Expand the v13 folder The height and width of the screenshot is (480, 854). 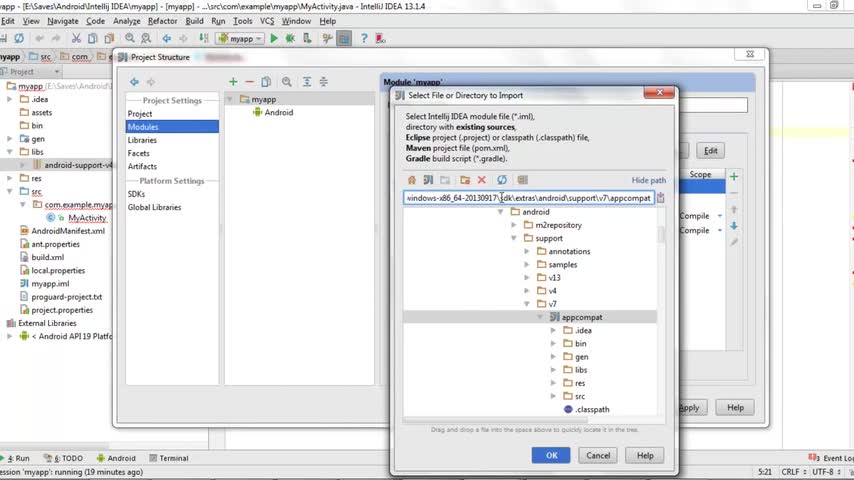(527, 277)
